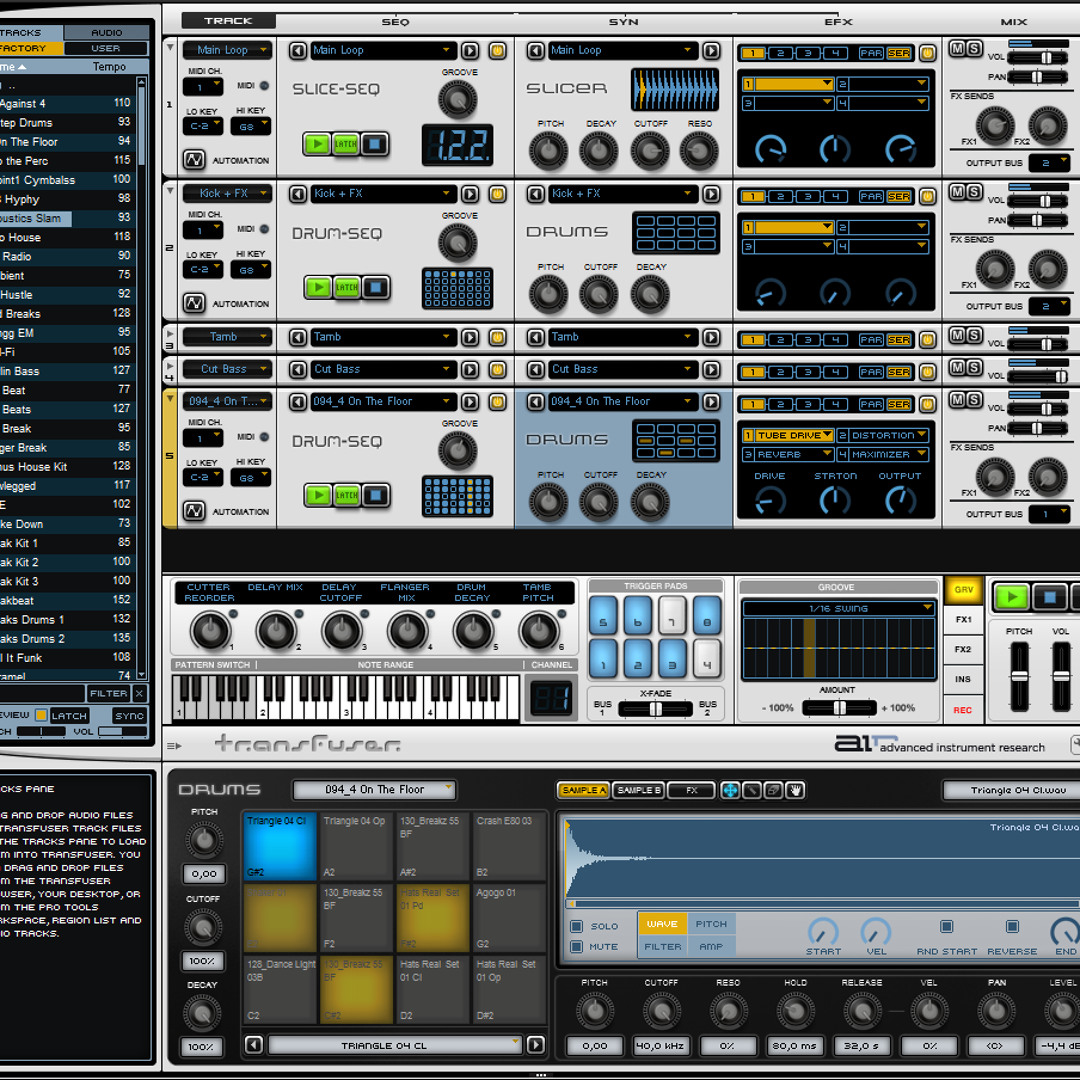Click the Sync icon in the browser footer
1080x1080 pixels.
point(130,716)
